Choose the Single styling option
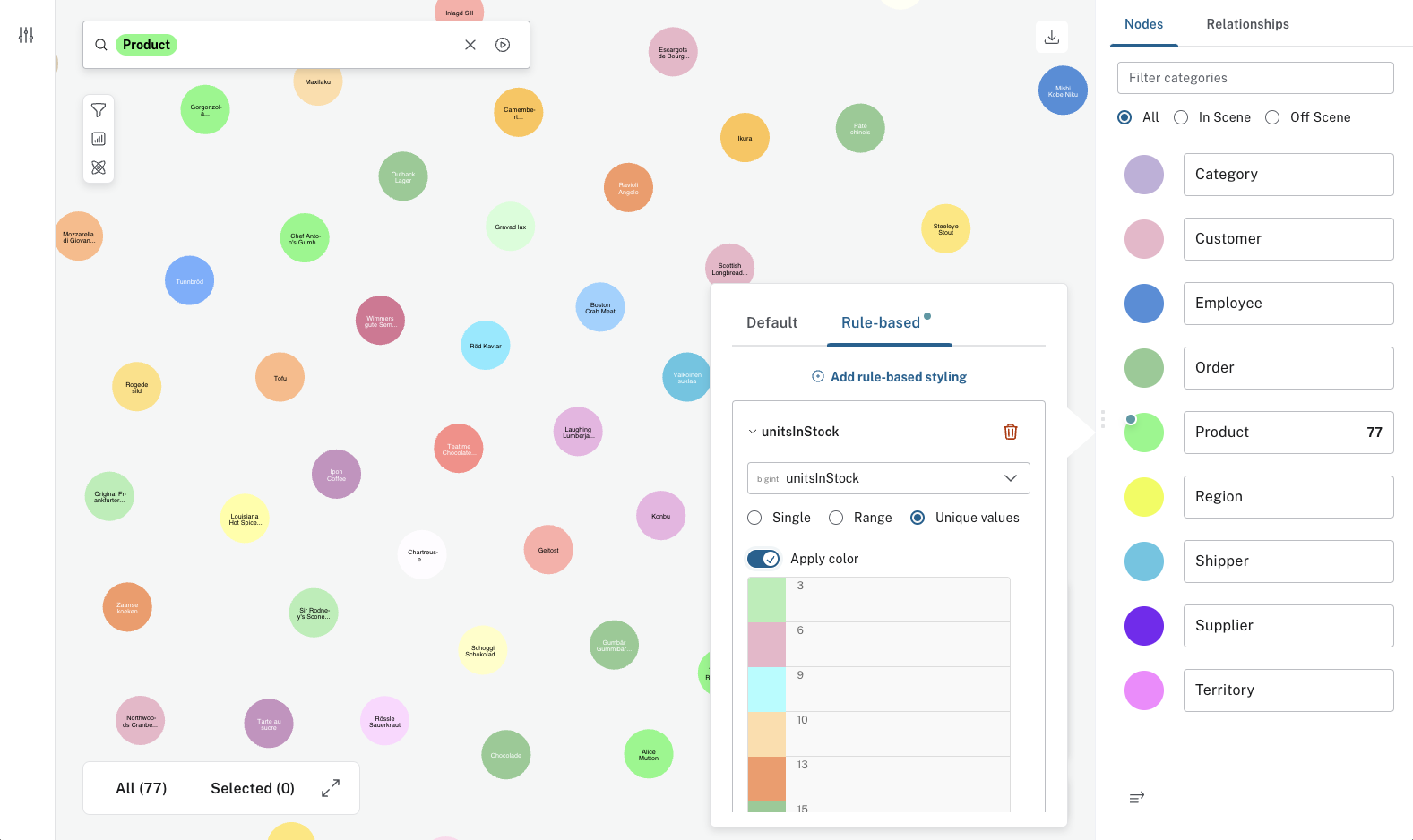Image resolution: width=1413 pixels, height=840 pixels. 754,518
